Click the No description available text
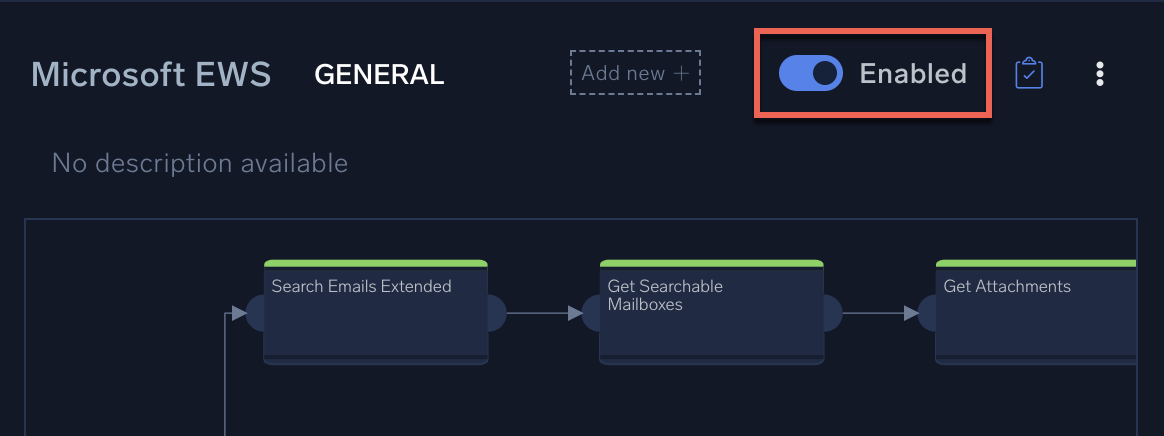Screen dimensions: 1164x436 tap(200, 163)
